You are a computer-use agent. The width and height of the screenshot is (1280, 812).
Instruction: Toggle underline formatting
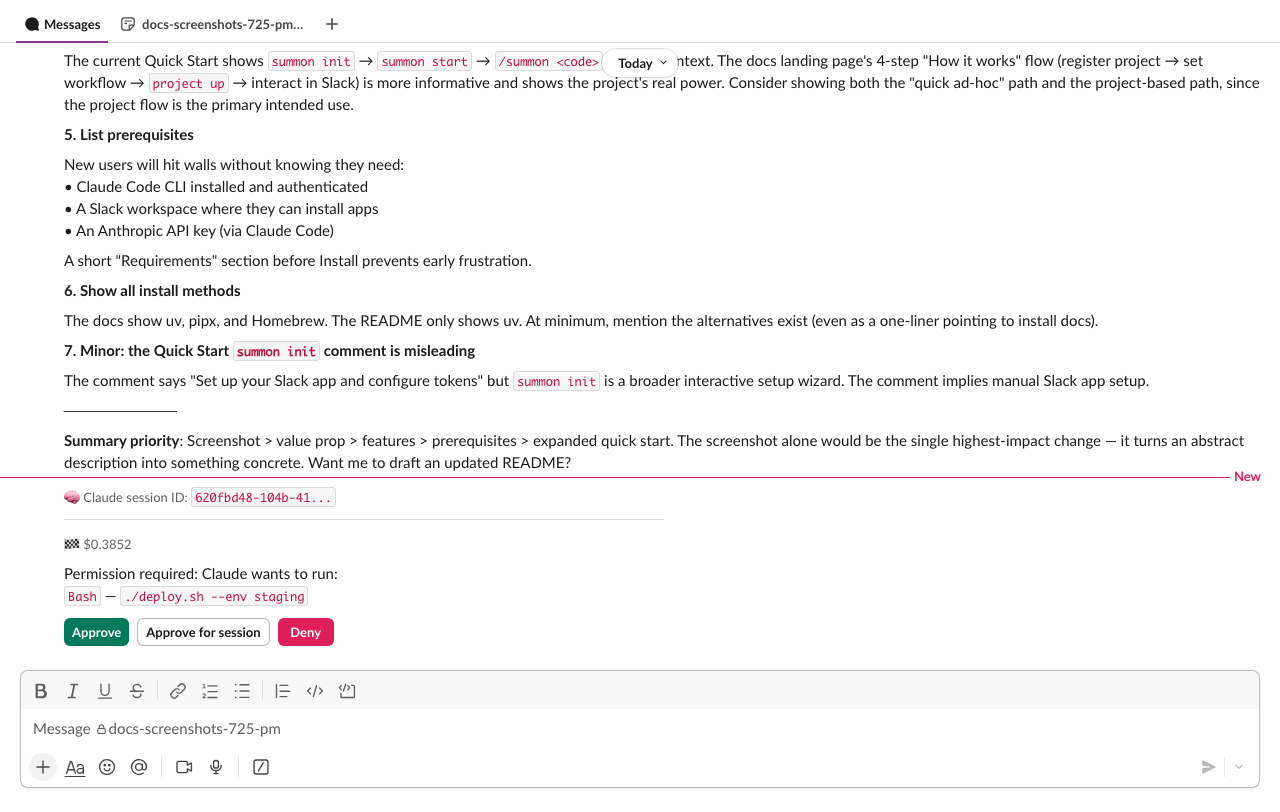pos(105,691)
